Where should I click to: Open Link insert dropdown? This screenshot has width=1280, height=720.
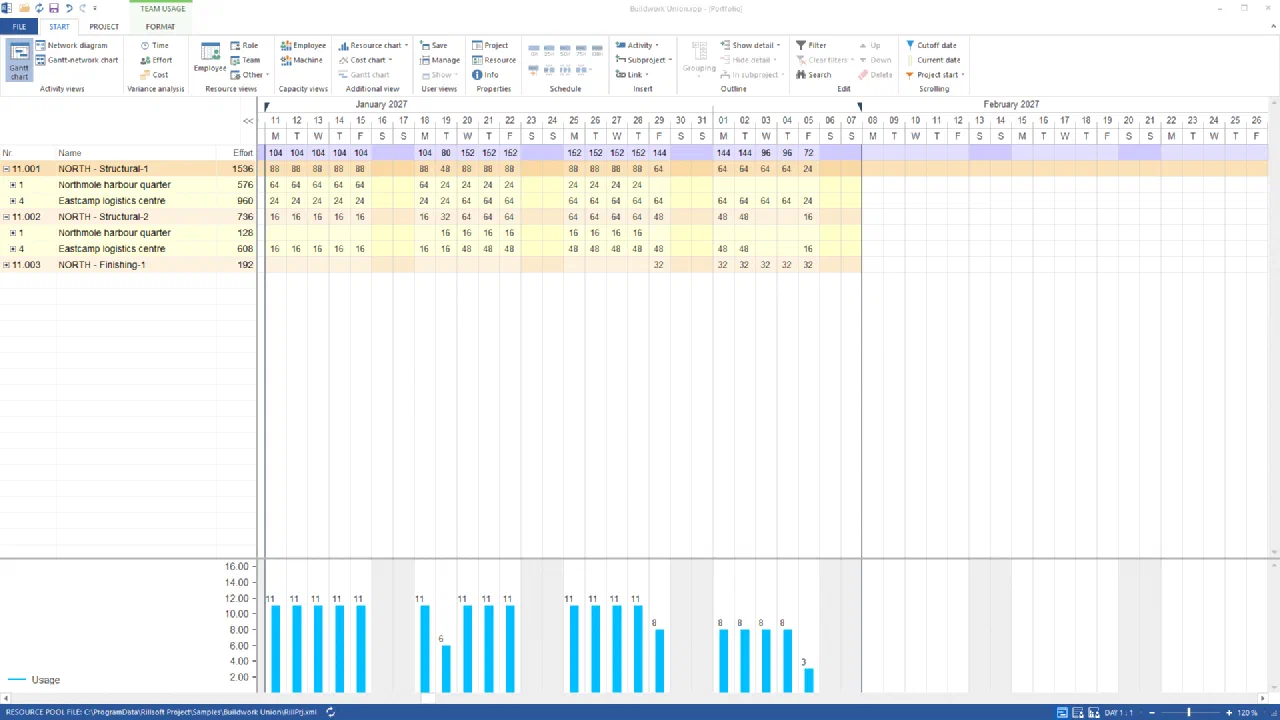631,75
